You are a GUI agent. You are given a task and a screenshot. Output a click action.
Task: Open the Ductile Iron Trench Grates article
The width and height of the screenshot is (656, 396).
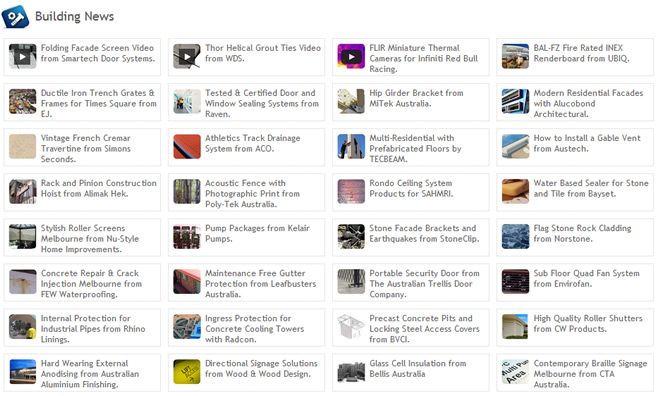click(x=99, y=103)
